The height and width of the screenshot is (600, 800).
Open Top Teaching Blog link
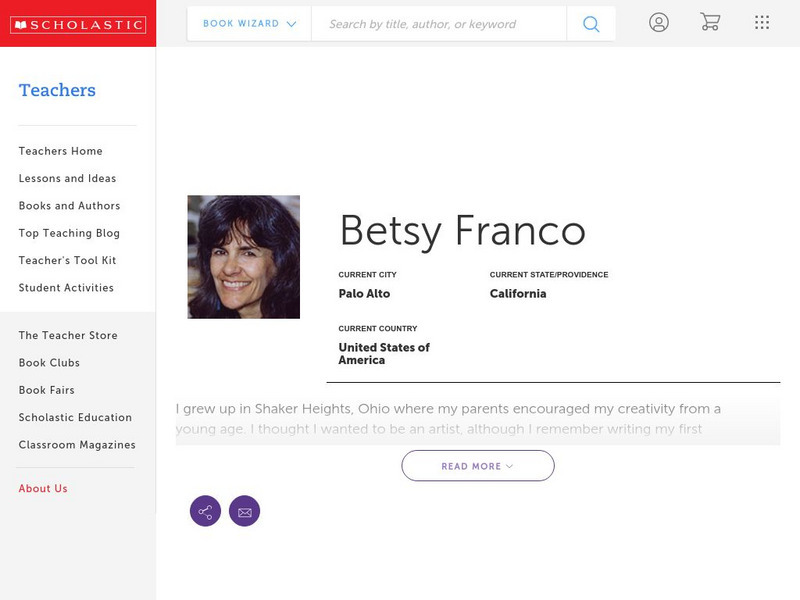click(x=69, y=233)
